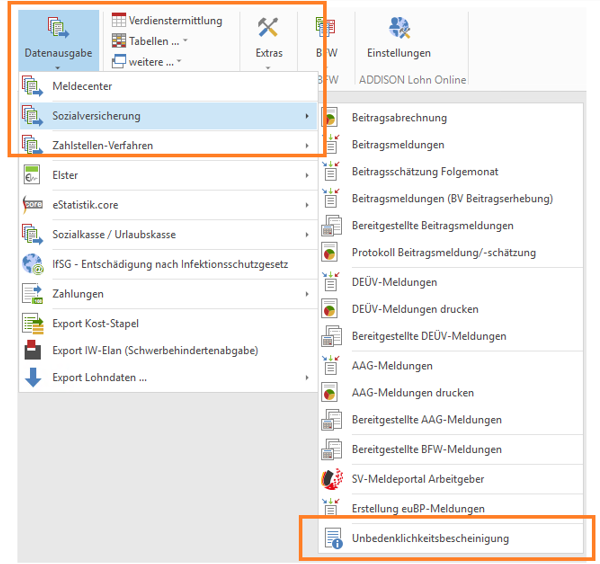Click the IfSG globe icon
The height and width of the screenshot is (564, 600).
tap(33, 264)
